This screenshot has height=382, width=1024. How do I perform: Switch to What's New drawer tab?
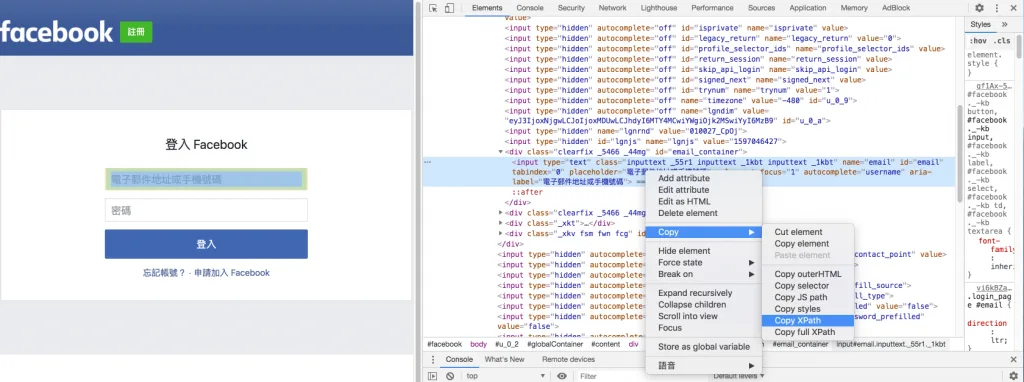pos(504,359)
